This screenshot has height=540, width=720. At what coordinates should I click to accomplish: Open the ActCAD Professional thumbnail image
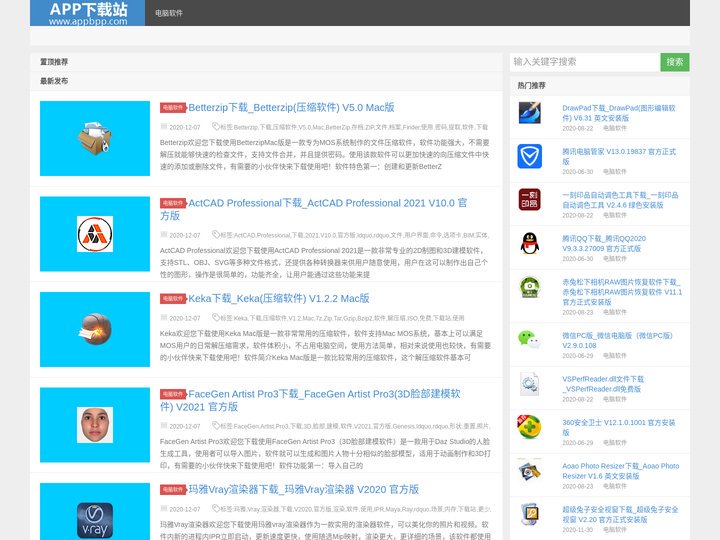pyautogui.click(x=95, y=234)
